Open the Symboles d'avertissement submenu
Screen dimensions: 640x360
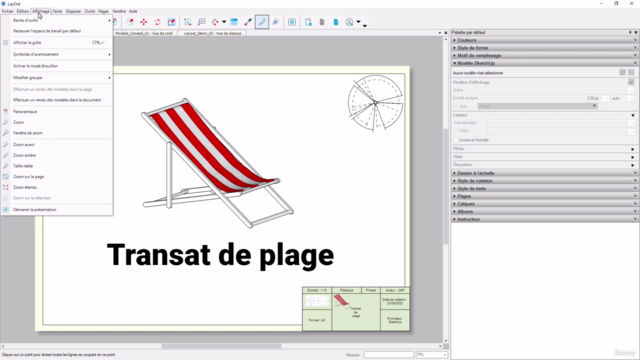coord(57,54)
